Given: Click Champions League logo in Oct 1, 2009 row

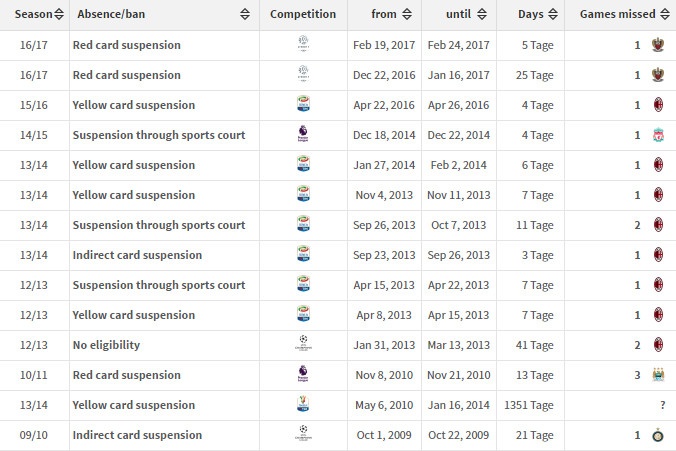Looking at the screenshot, I should (303, 435).
